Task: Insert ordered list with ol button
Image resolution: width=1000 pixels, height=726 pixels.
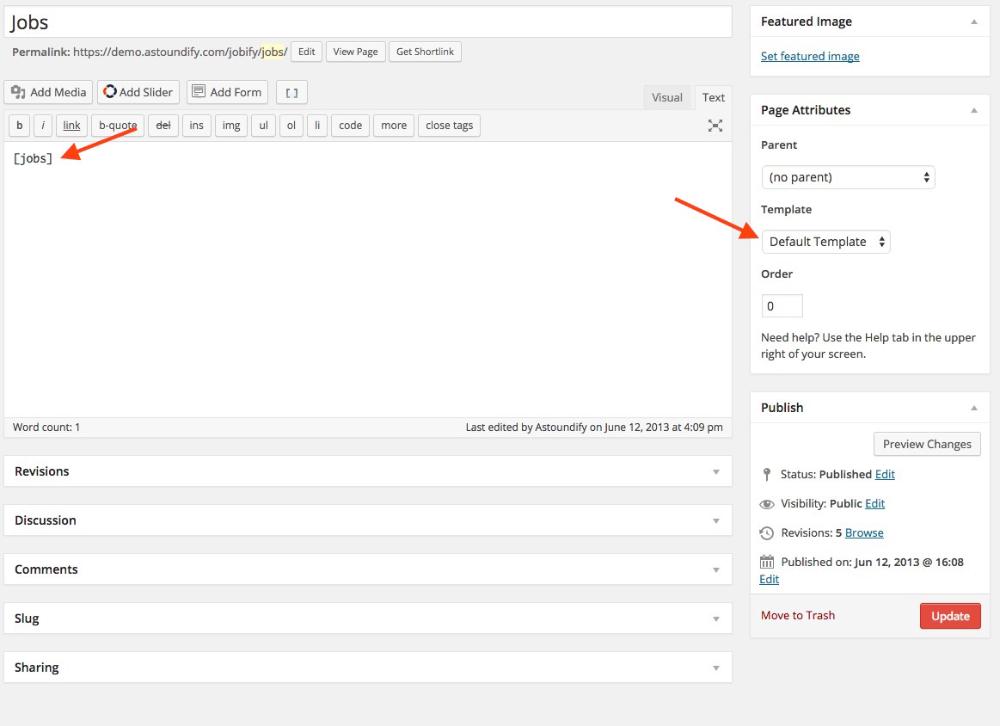Action: pos(291,125)
